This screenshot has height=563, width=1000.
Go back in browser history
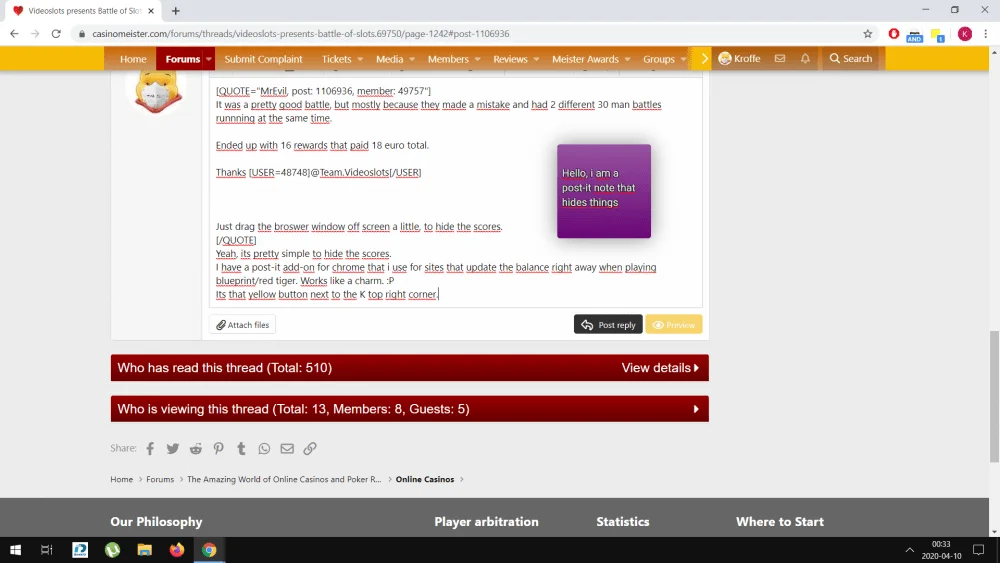[x=14, y=34]
